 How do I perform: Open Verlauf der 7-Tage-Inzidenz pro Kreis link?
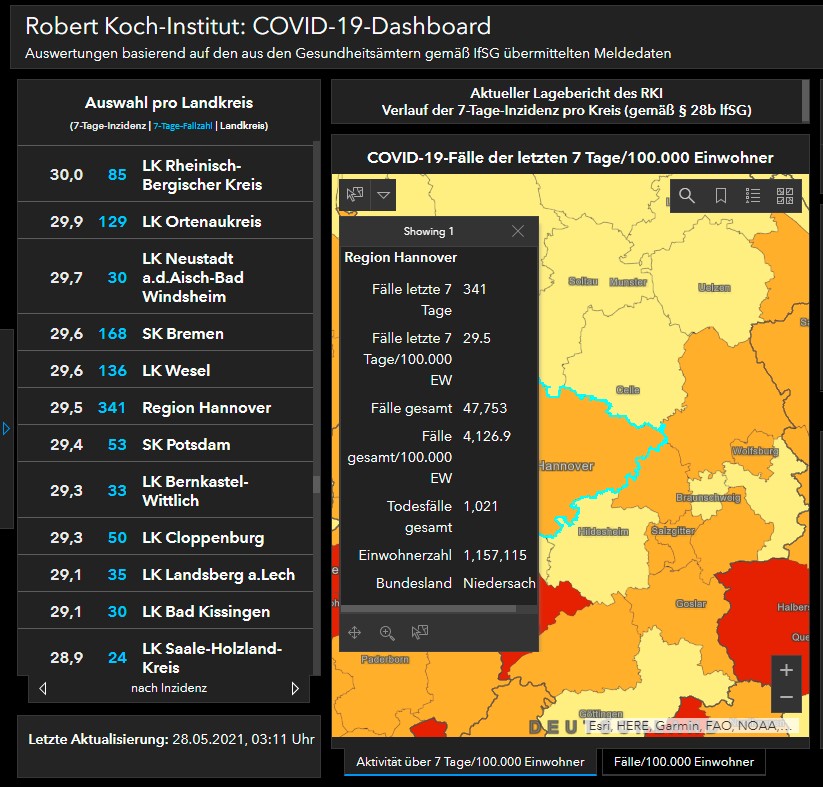[x=566, y=110]
